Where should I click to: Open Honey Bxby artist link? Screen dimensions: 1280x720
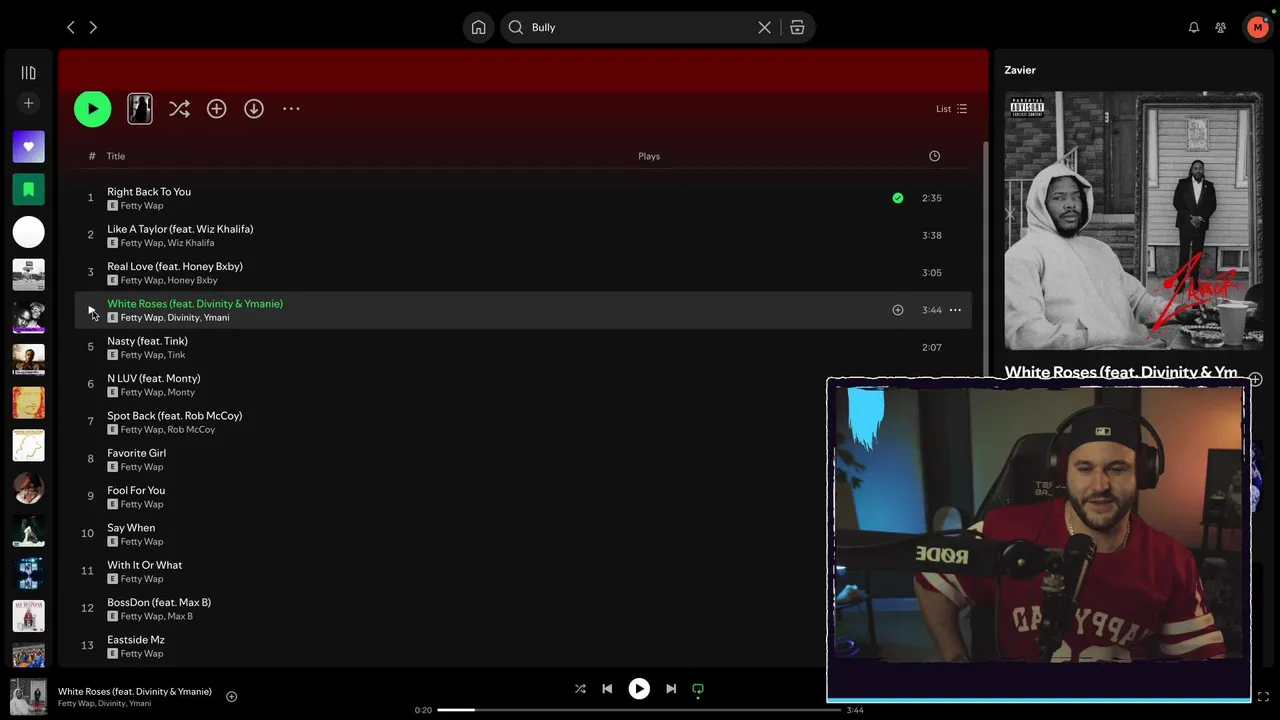tap(192, 280)
